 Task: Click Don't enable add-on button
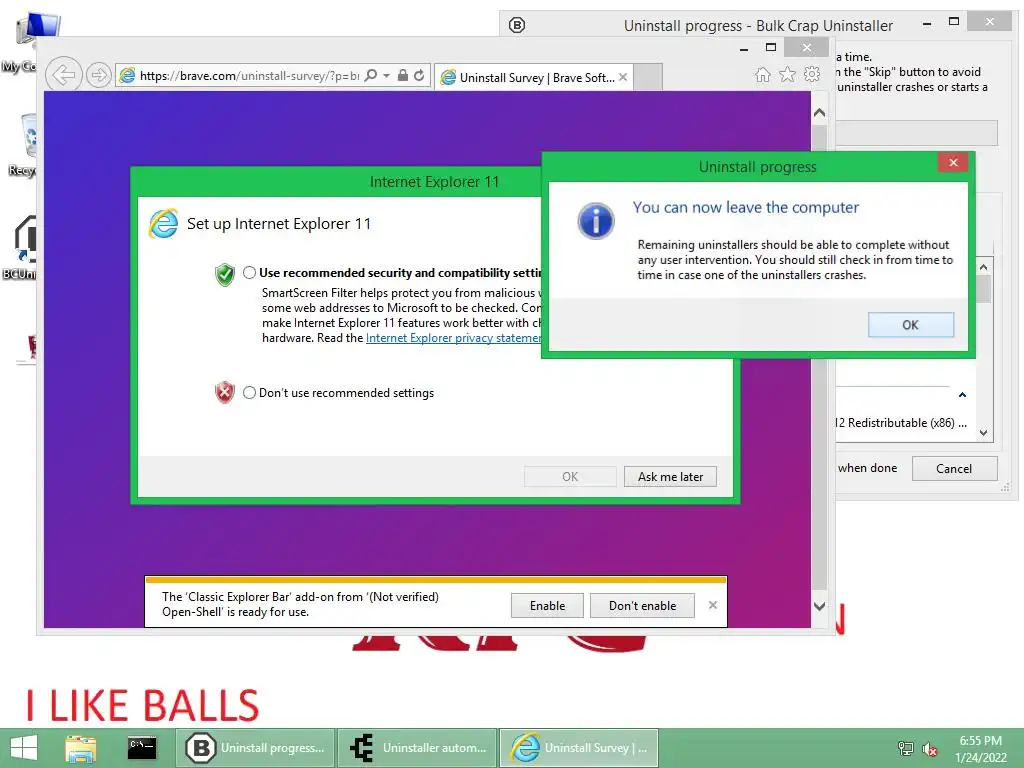tap(643, 605)
